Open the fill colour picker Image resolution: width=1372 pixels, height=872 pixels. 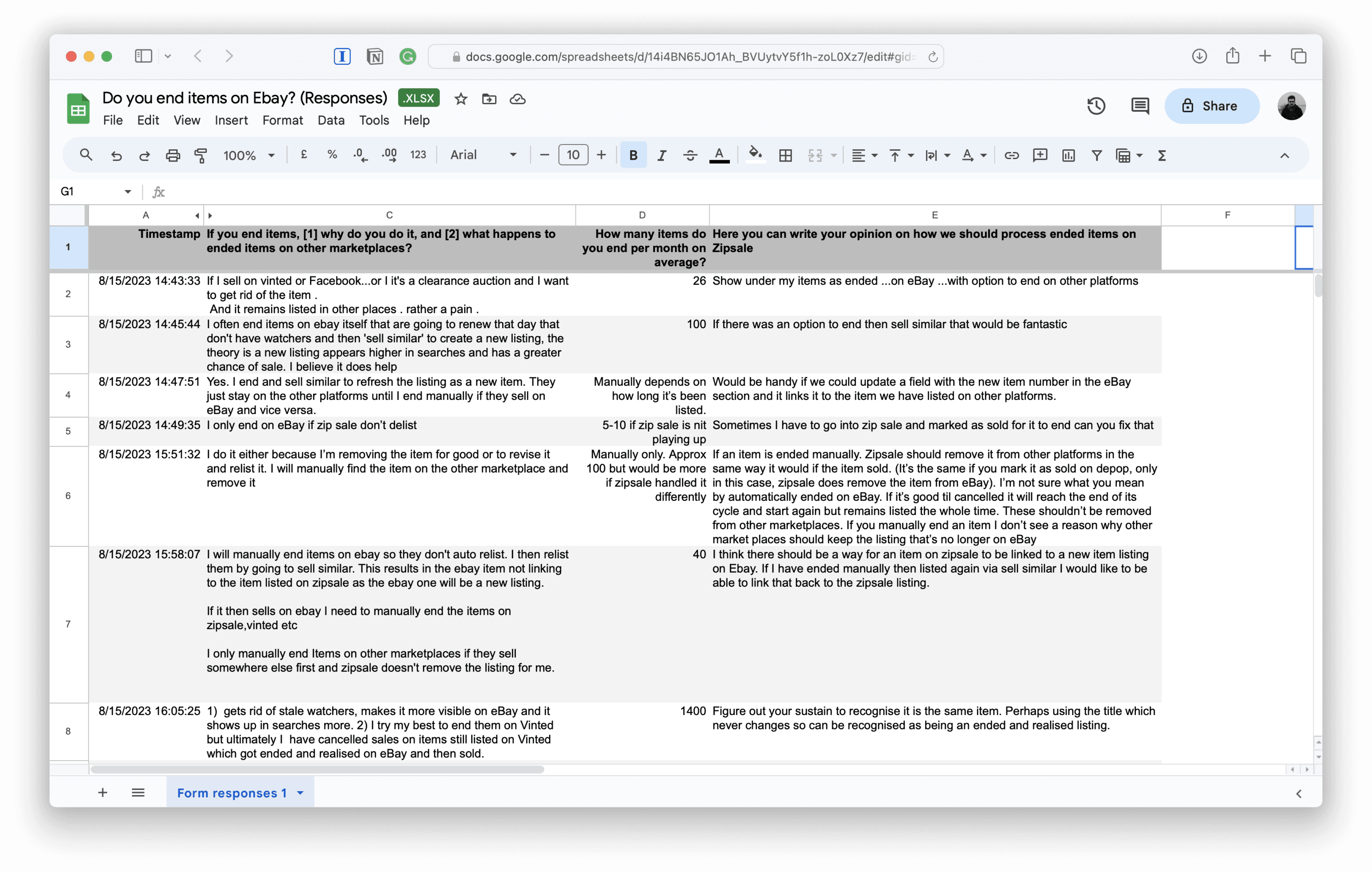click(755, 154)
